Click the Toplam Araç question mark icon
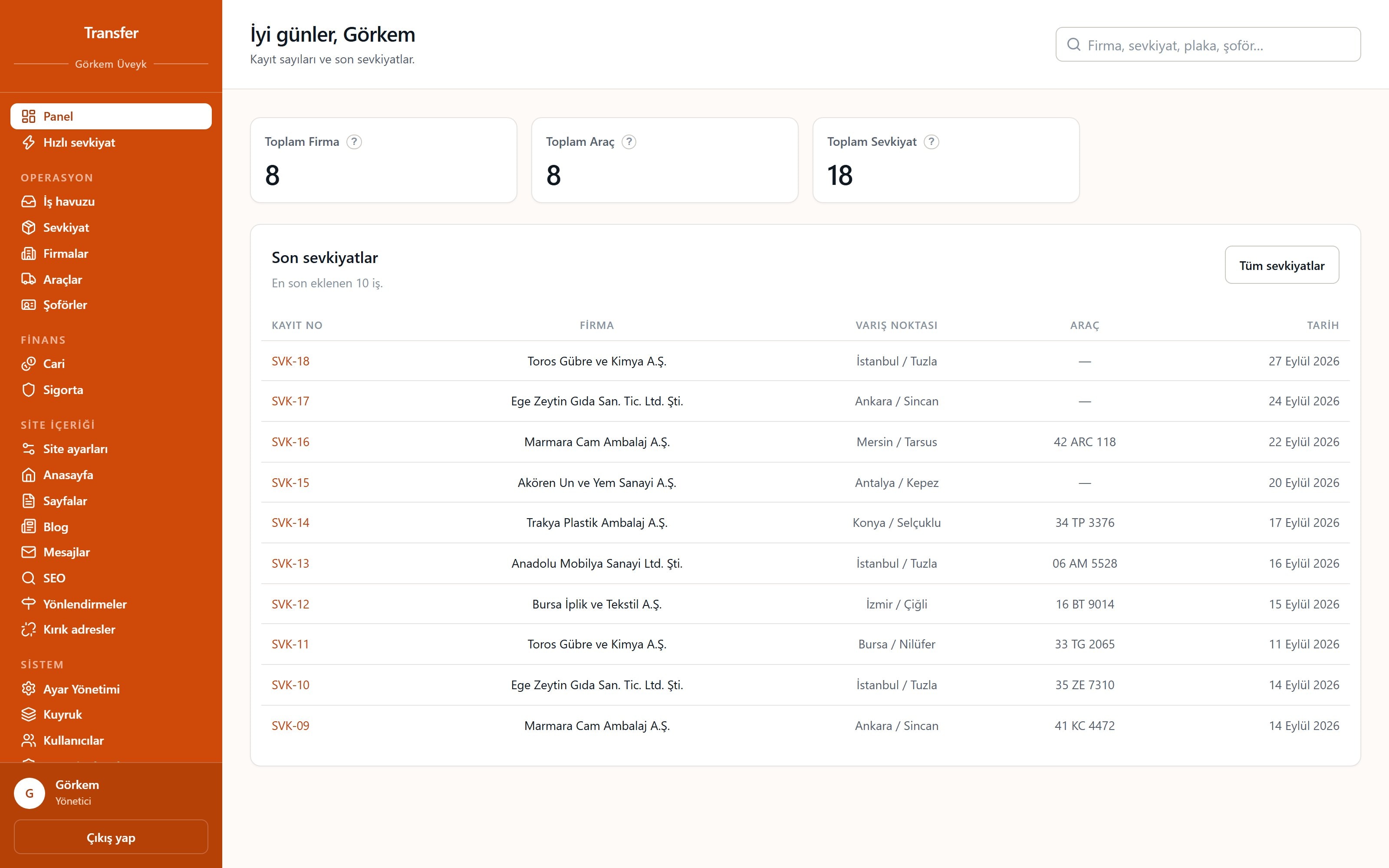Image resolution: width=1389 pixels, height=868 pixels. [629, 142]
